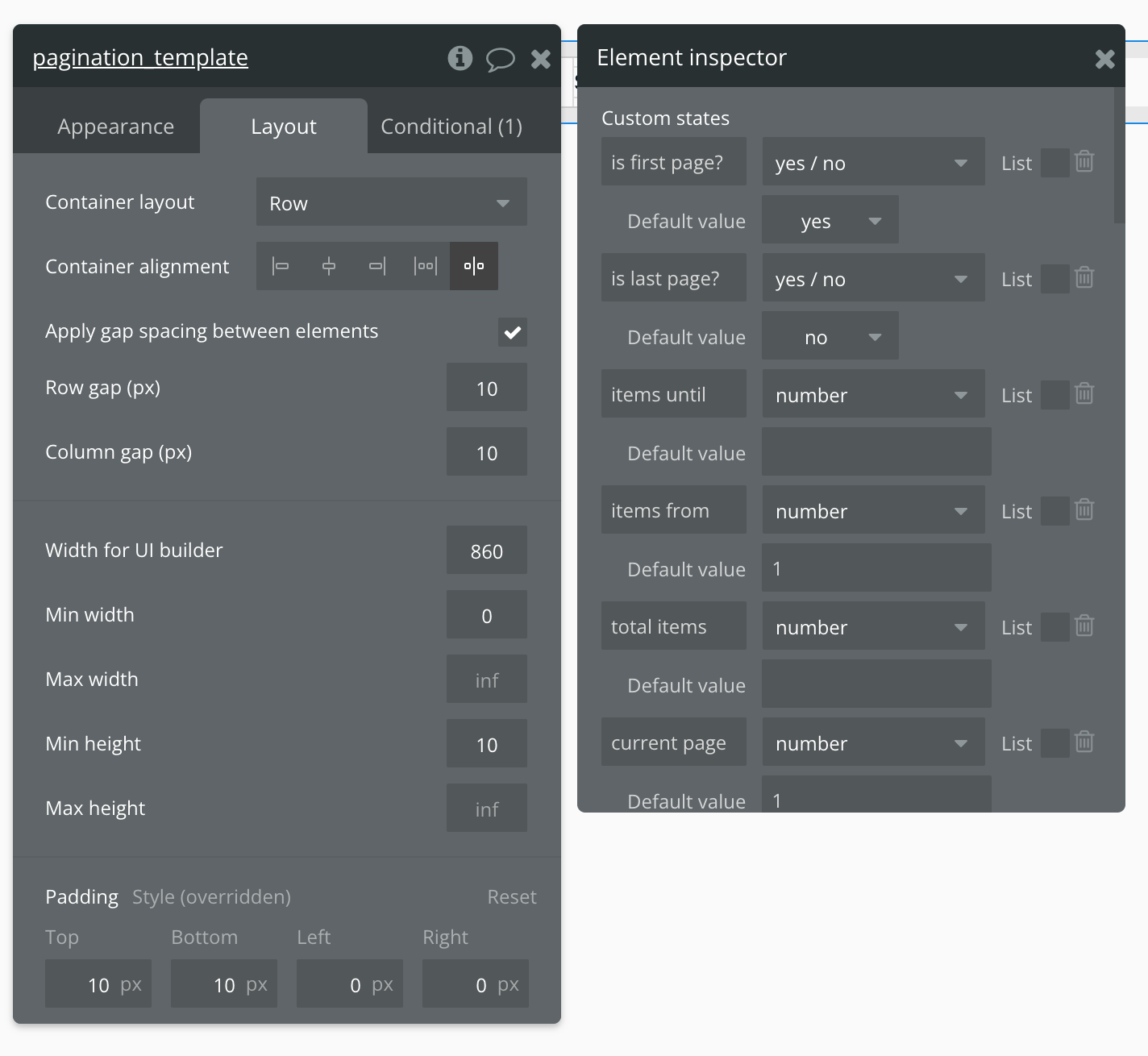Delete the 'is first page?' custom state

[1084, 162]
